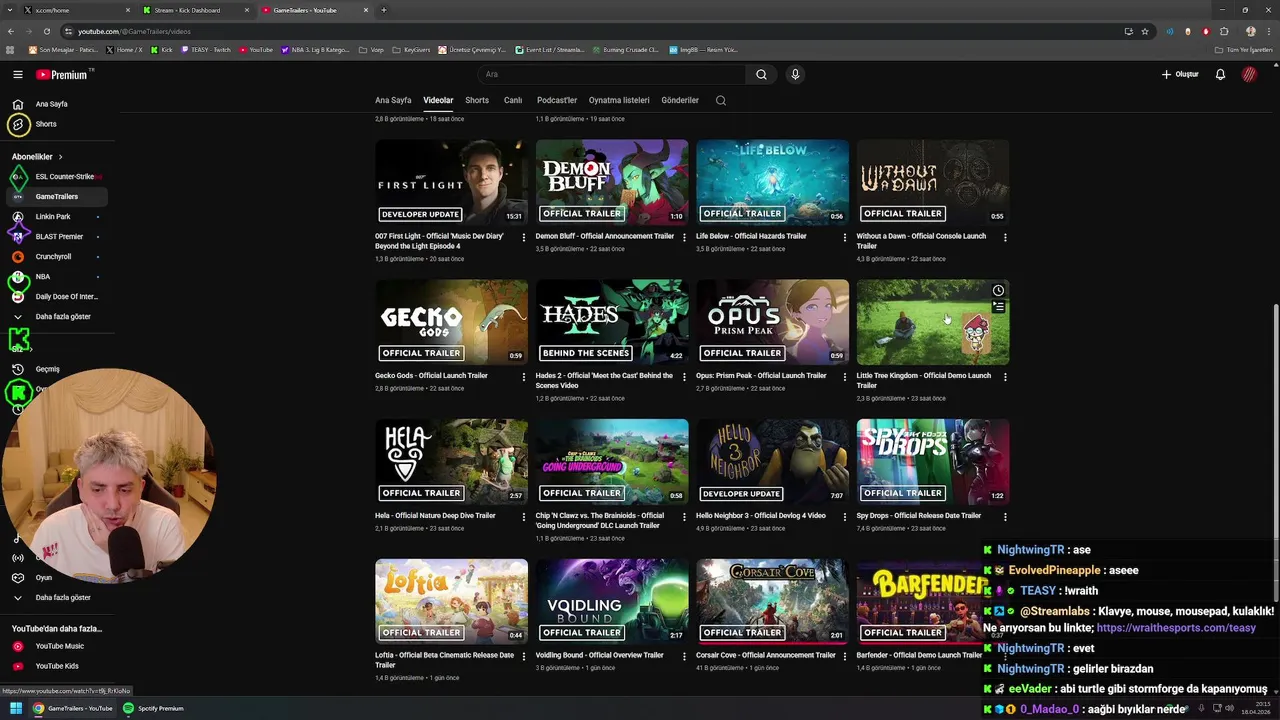
Task: Open a new browser tab
Action: point(384,10)
